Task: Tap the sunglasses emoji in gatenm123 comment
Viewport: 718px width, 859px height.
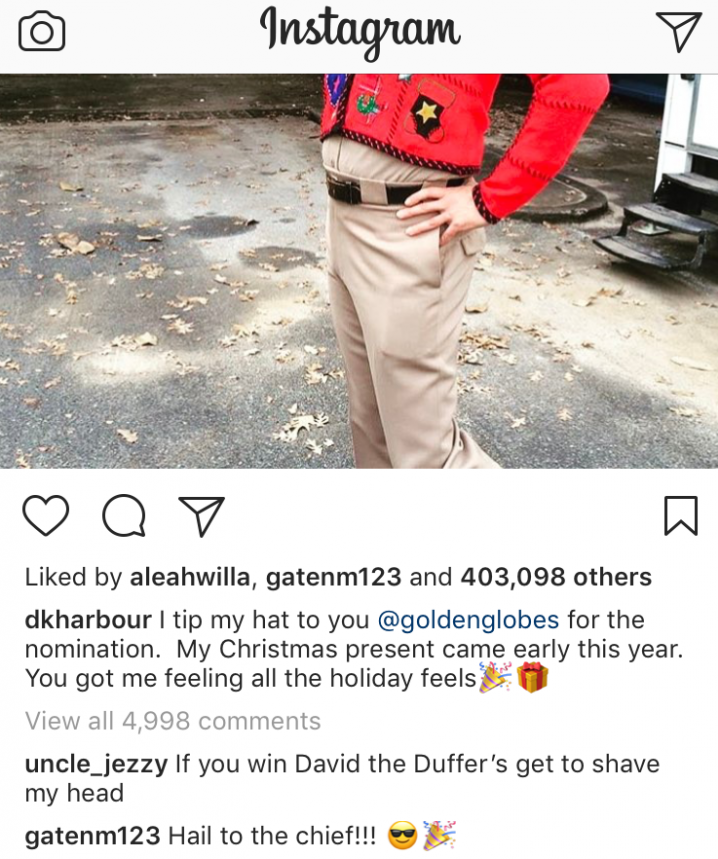Action: (403, 837)
